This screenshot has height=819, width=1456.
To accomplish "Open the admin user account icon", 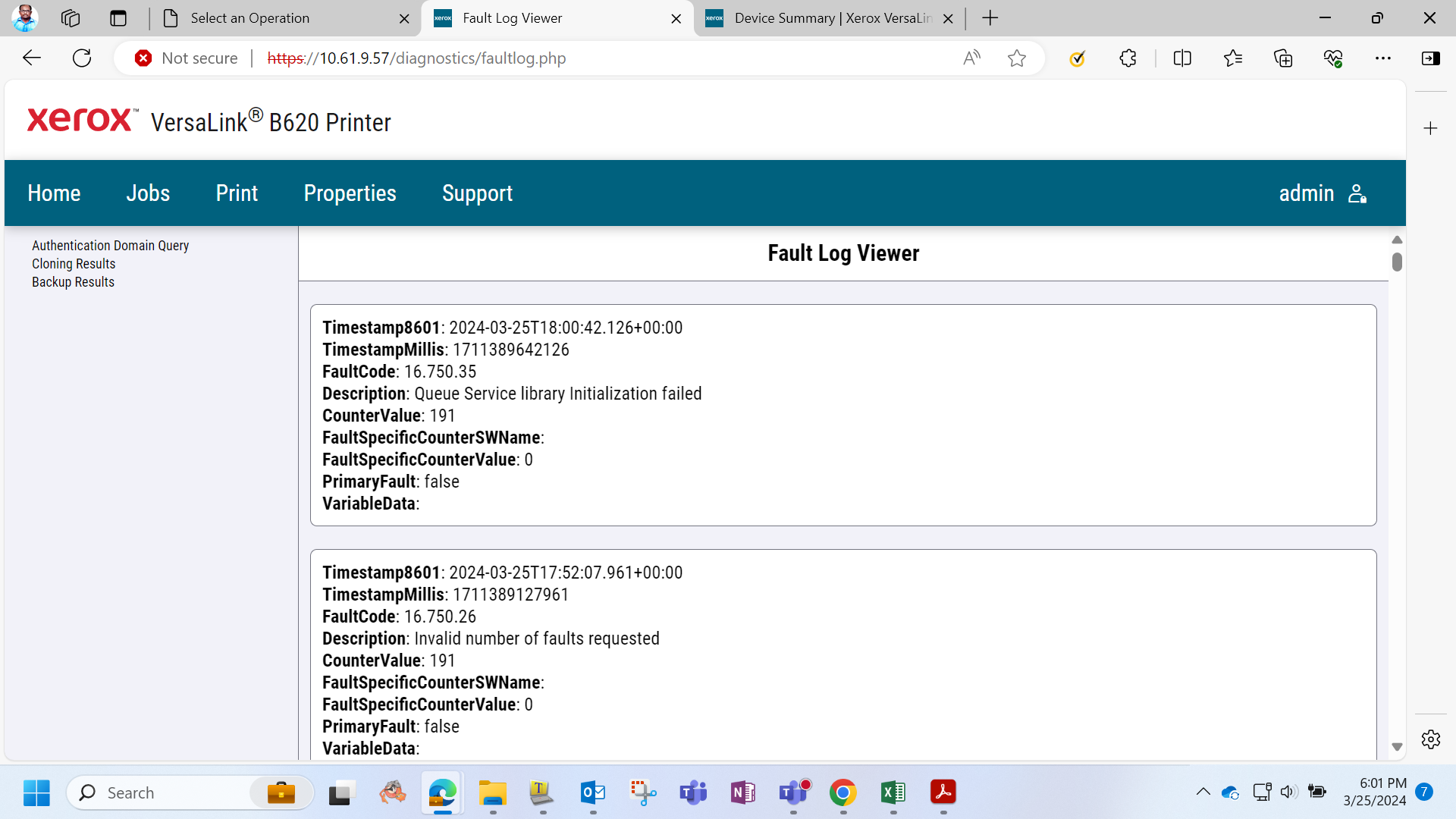I will pos(1357,193).
